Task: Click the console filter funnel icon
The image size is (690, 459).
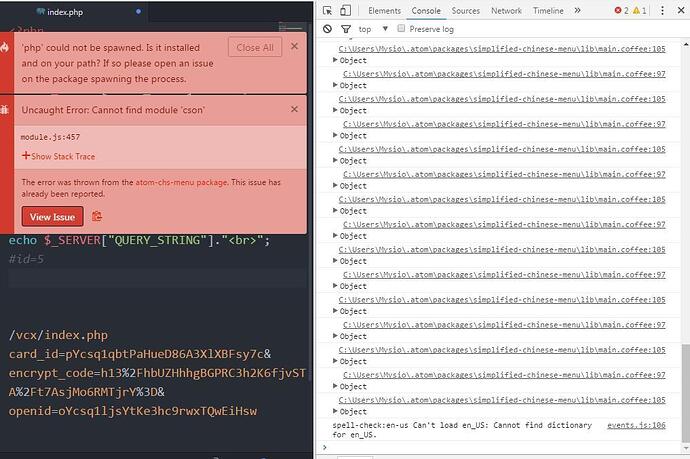Action: pyautogui.click(x=346, y=29)
